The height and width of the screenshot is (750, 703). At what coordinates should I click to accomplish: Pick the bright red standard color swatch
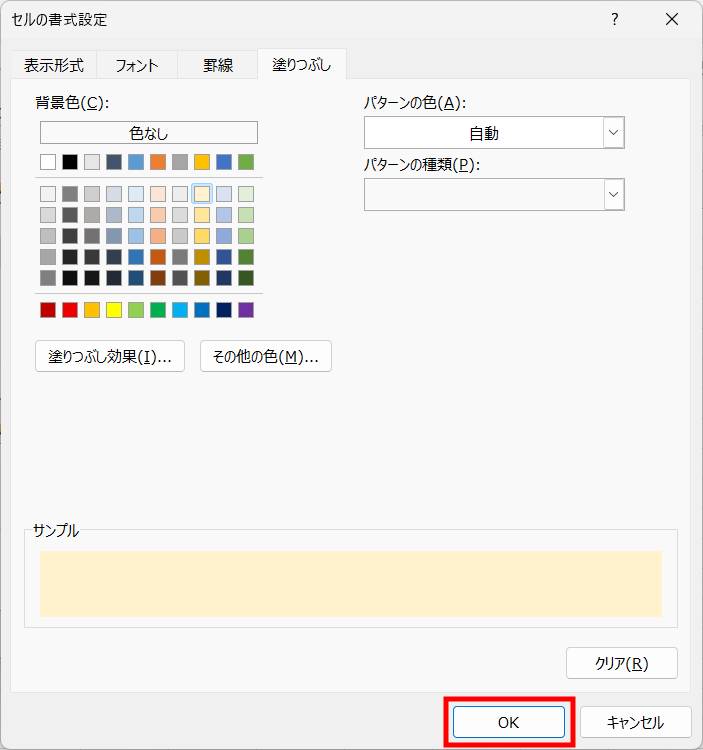pyautogui.click(x=70, y=310)
